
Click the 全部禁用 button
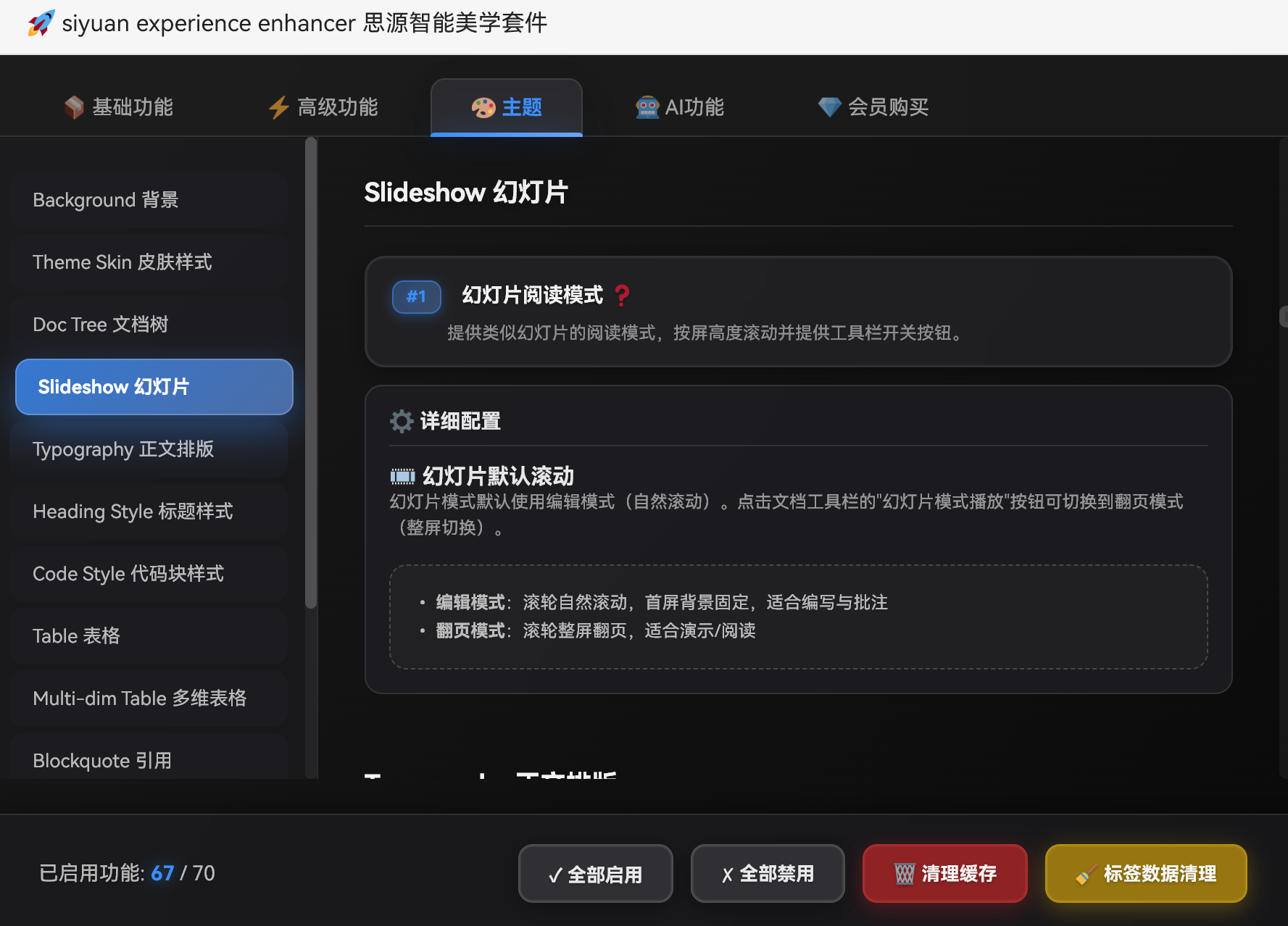pos(768,874)
